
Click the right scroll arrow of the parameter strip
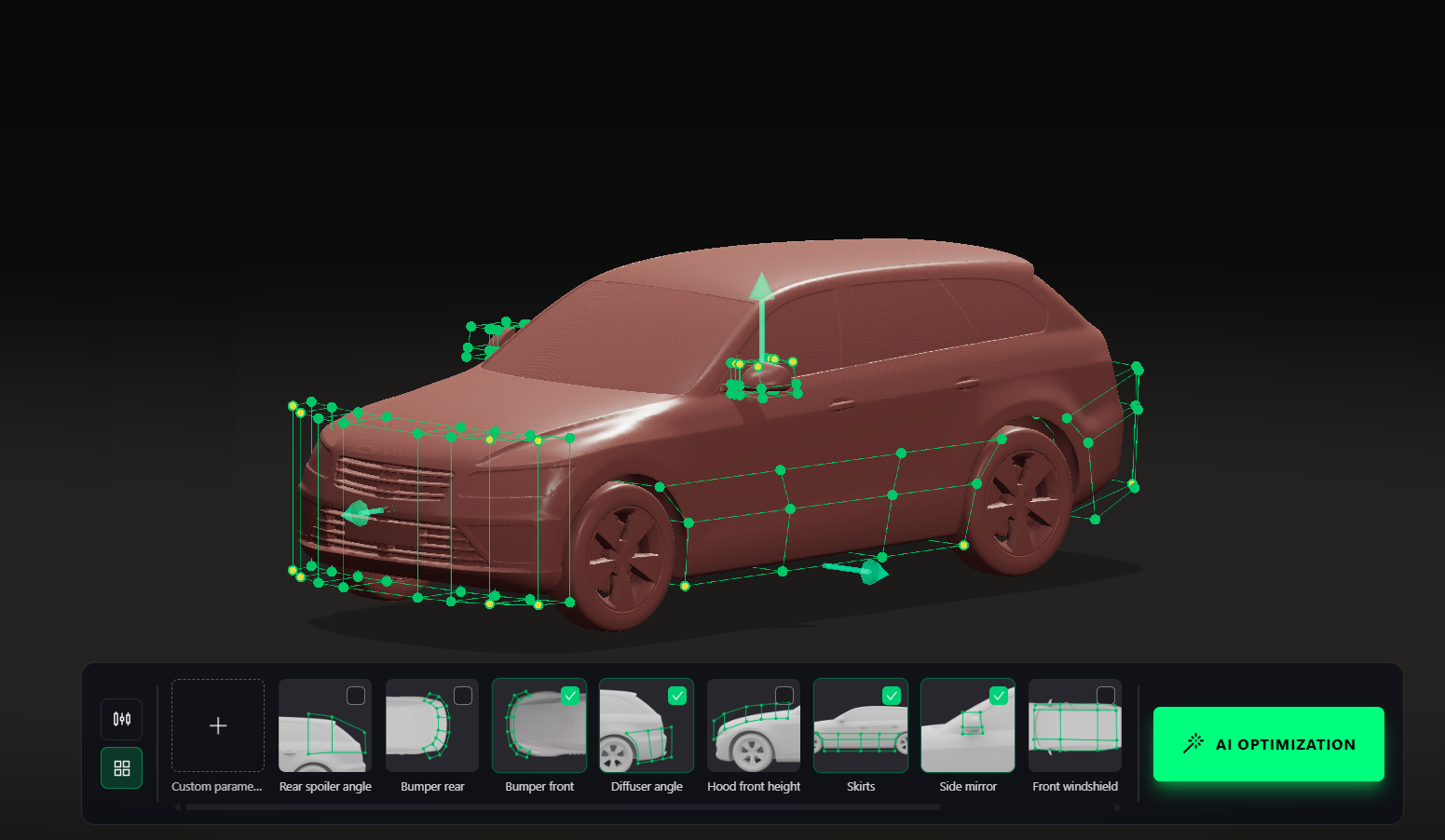(1118, 807)
